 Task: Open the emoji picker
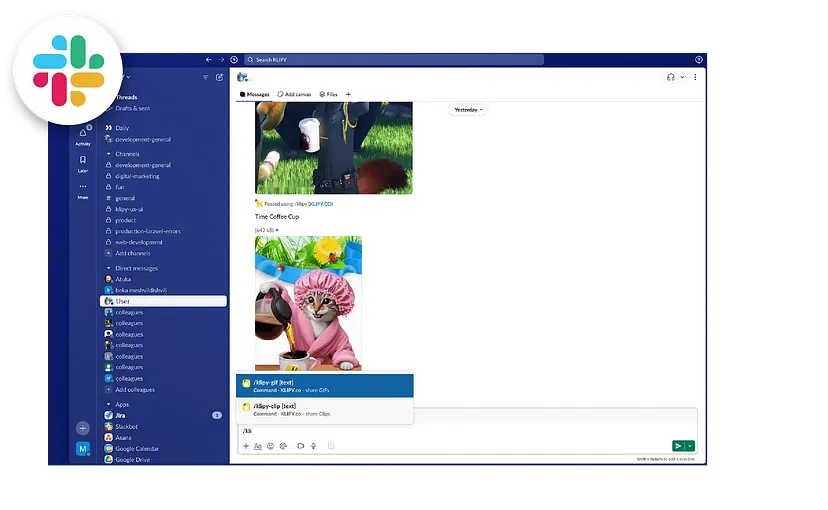270,446
